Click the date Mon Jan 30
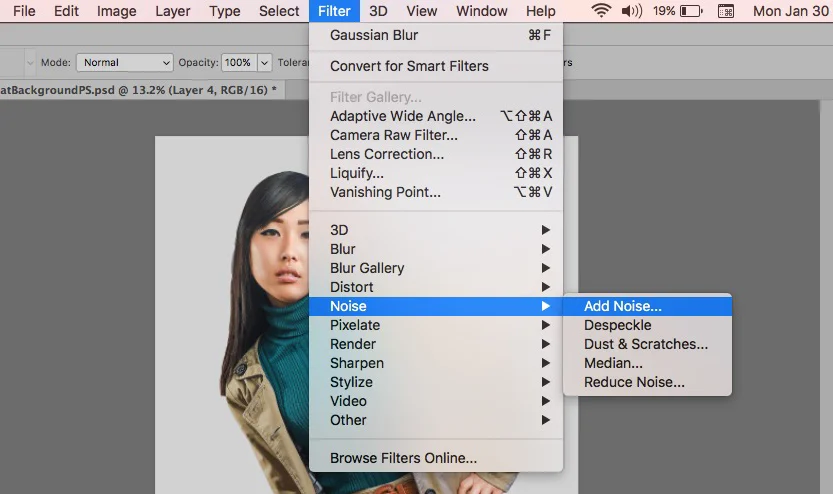 (x=790, y=11)
